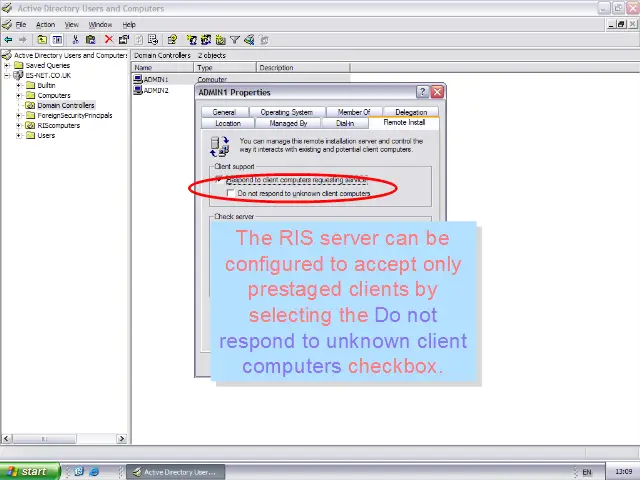Viewport: 640px width, 480px height.
Task: Click the Filter funnel toolbar icon
Action: point(235,40)
